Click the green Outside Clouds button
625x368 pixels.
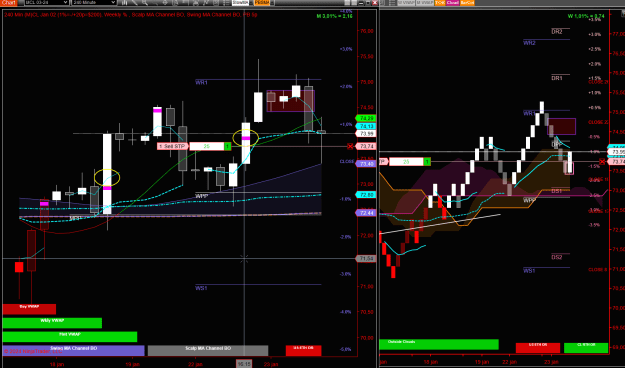438,344
